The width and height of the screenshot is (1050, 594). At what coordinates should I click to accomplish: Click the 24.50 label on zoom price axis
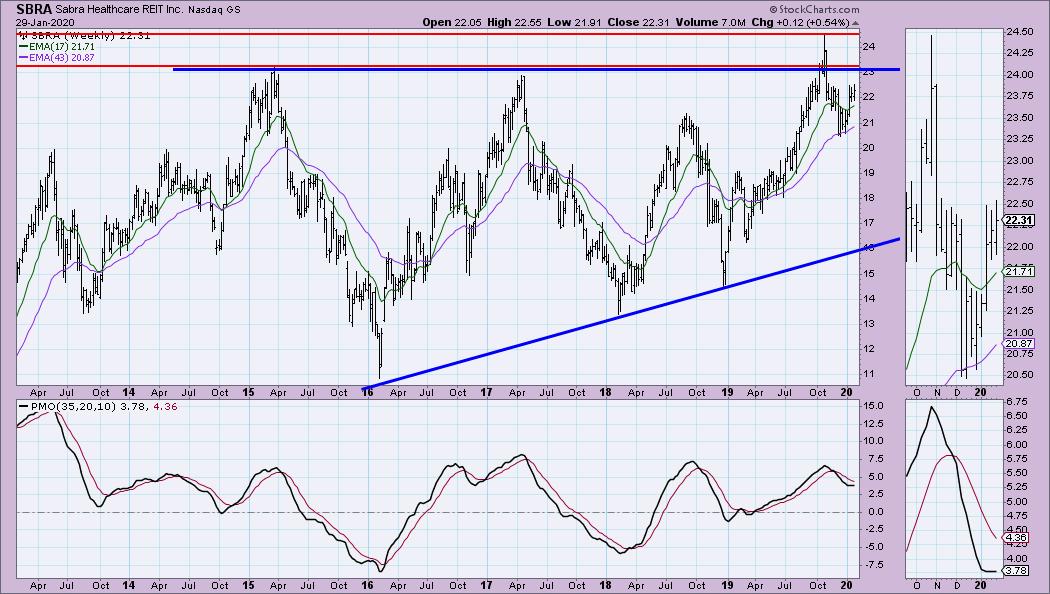1019,31
